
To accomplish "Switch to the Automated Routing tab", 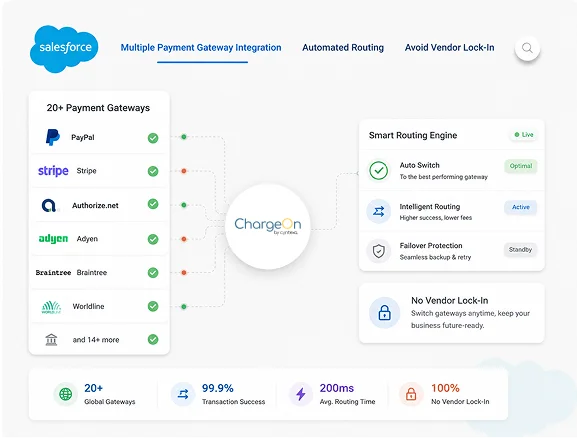I will tap(343, 47).
